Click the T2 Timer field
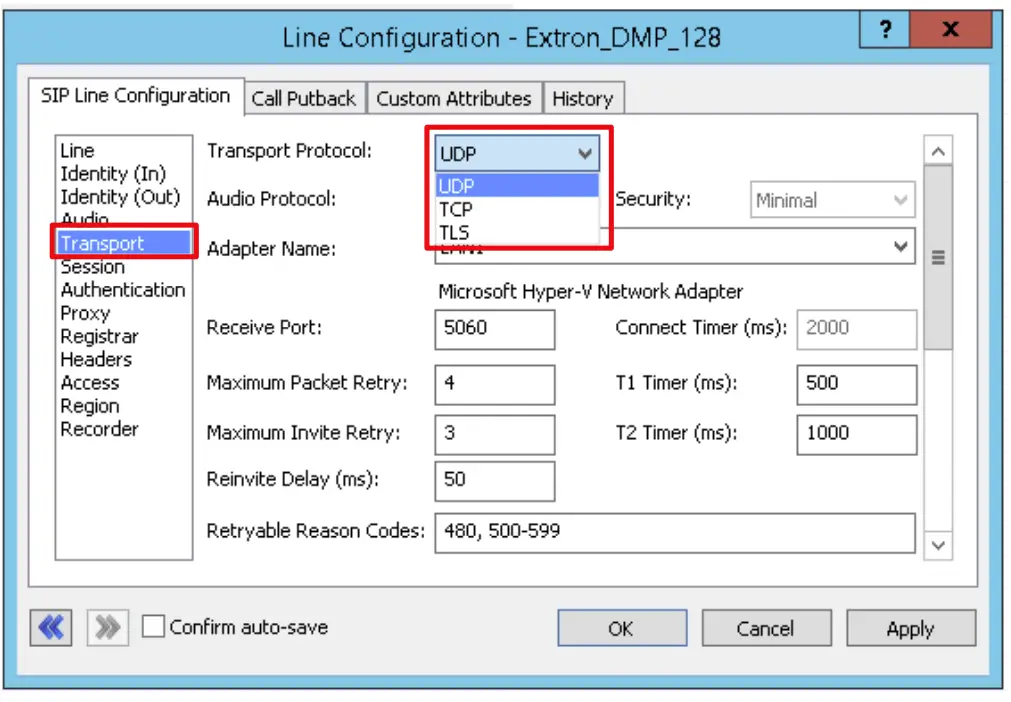 coord(857,434)
